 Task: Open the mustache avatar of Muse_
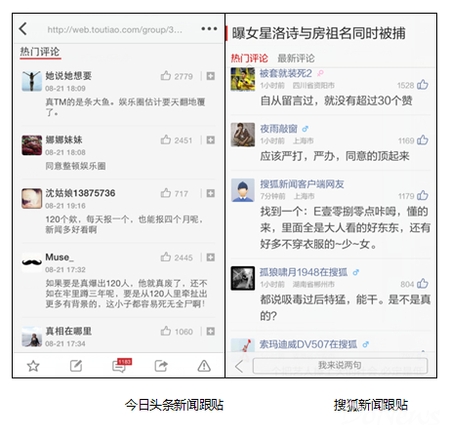(32, 262)
